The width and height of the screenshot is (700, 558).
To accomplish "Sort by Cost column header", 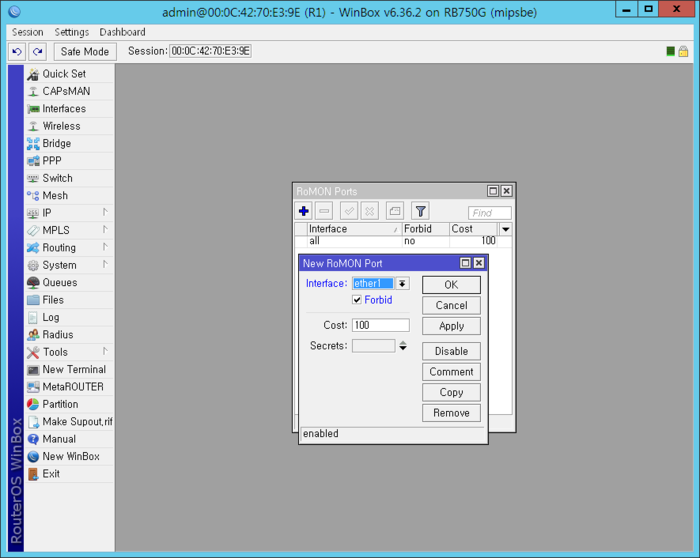I will point(473,229).
